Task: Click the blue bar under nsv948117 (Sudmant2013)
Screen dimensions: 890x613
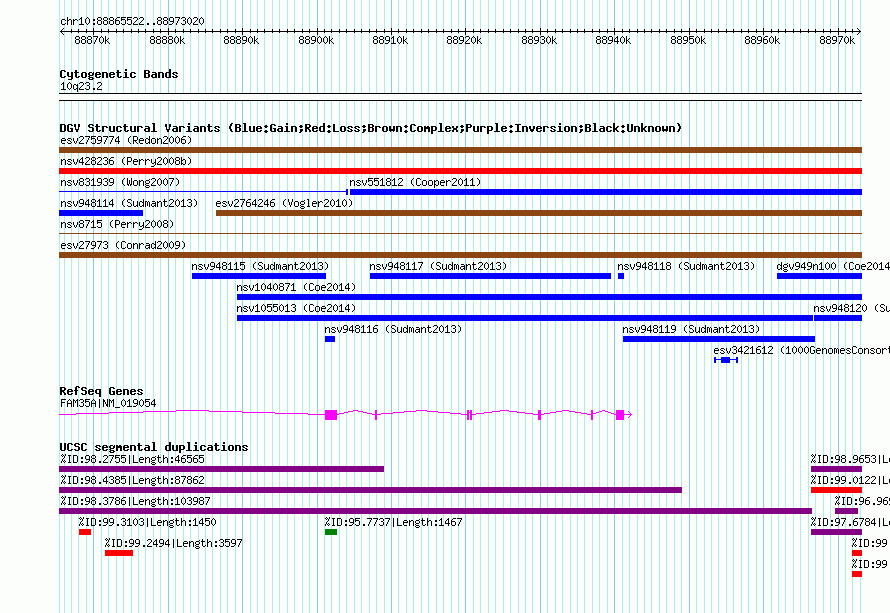Action: point(490,276)
